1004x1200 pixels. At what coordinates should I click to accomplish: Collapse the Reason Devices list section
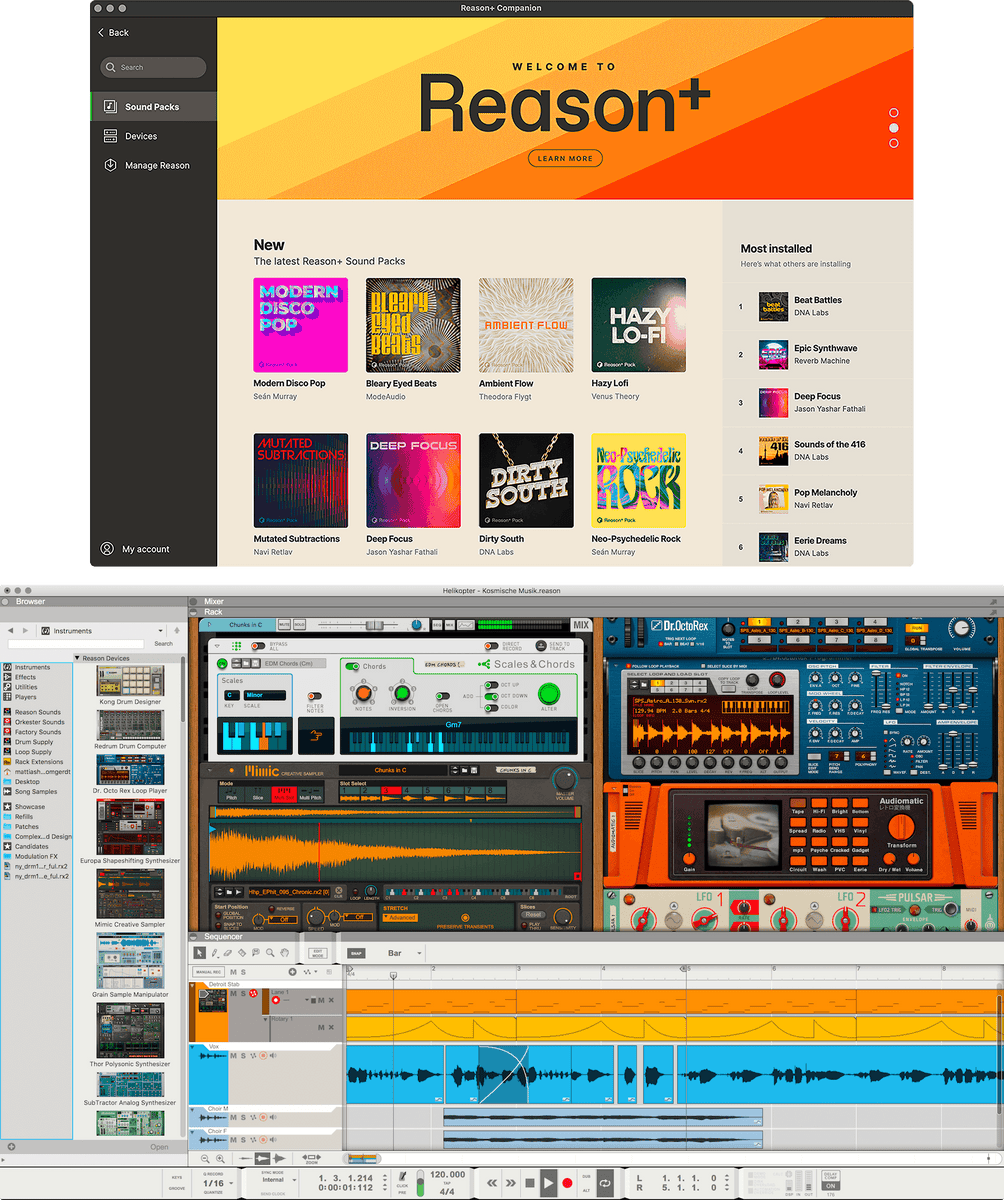pos(78,658)
